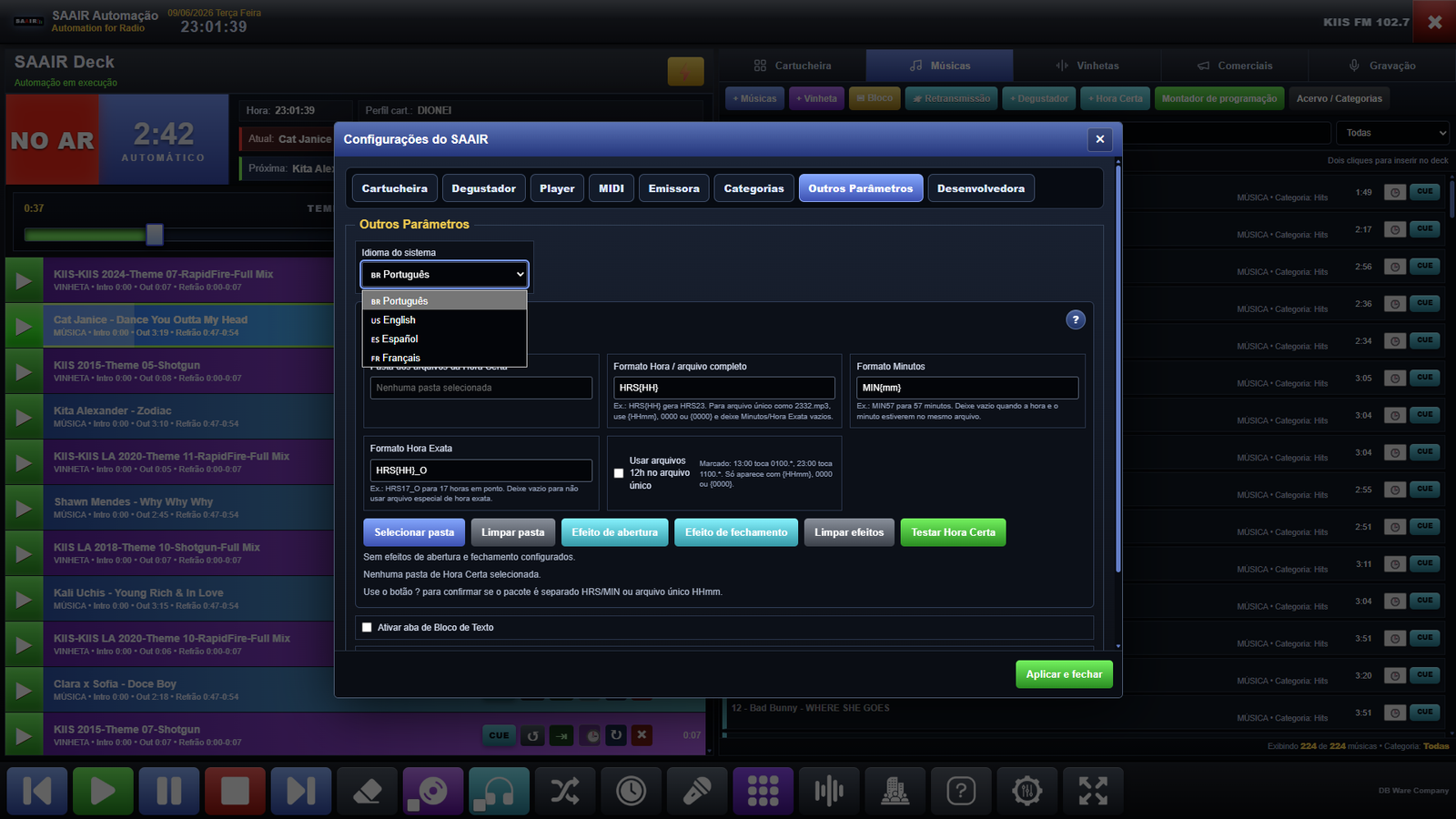This screenshot has height=819, width=1456.
Task: Click the Formato Hora Exata input field
Action: click(481, 470)
